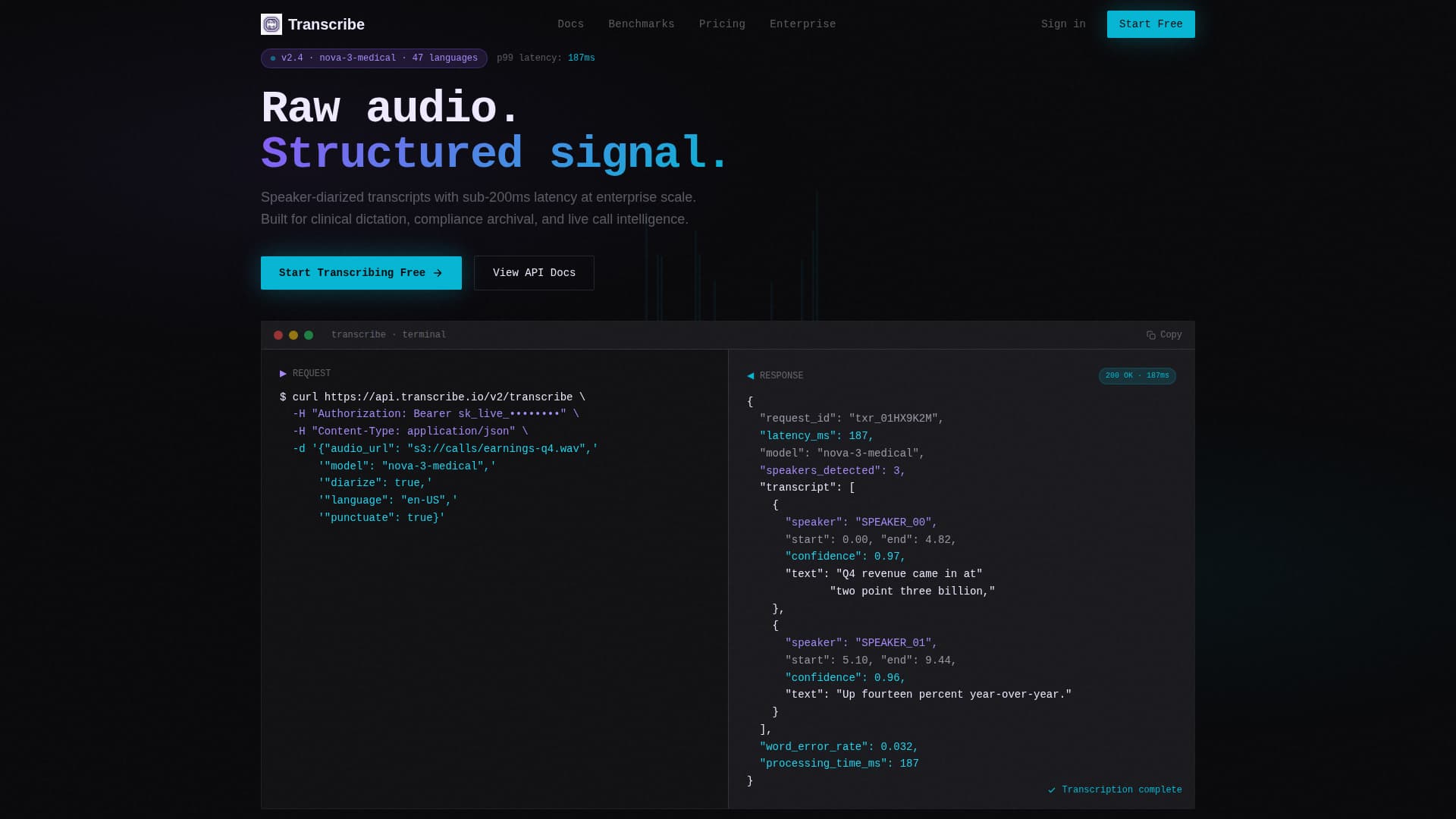
Task: Click the request "model": "nova-3-medical" line
Action: 407,466
